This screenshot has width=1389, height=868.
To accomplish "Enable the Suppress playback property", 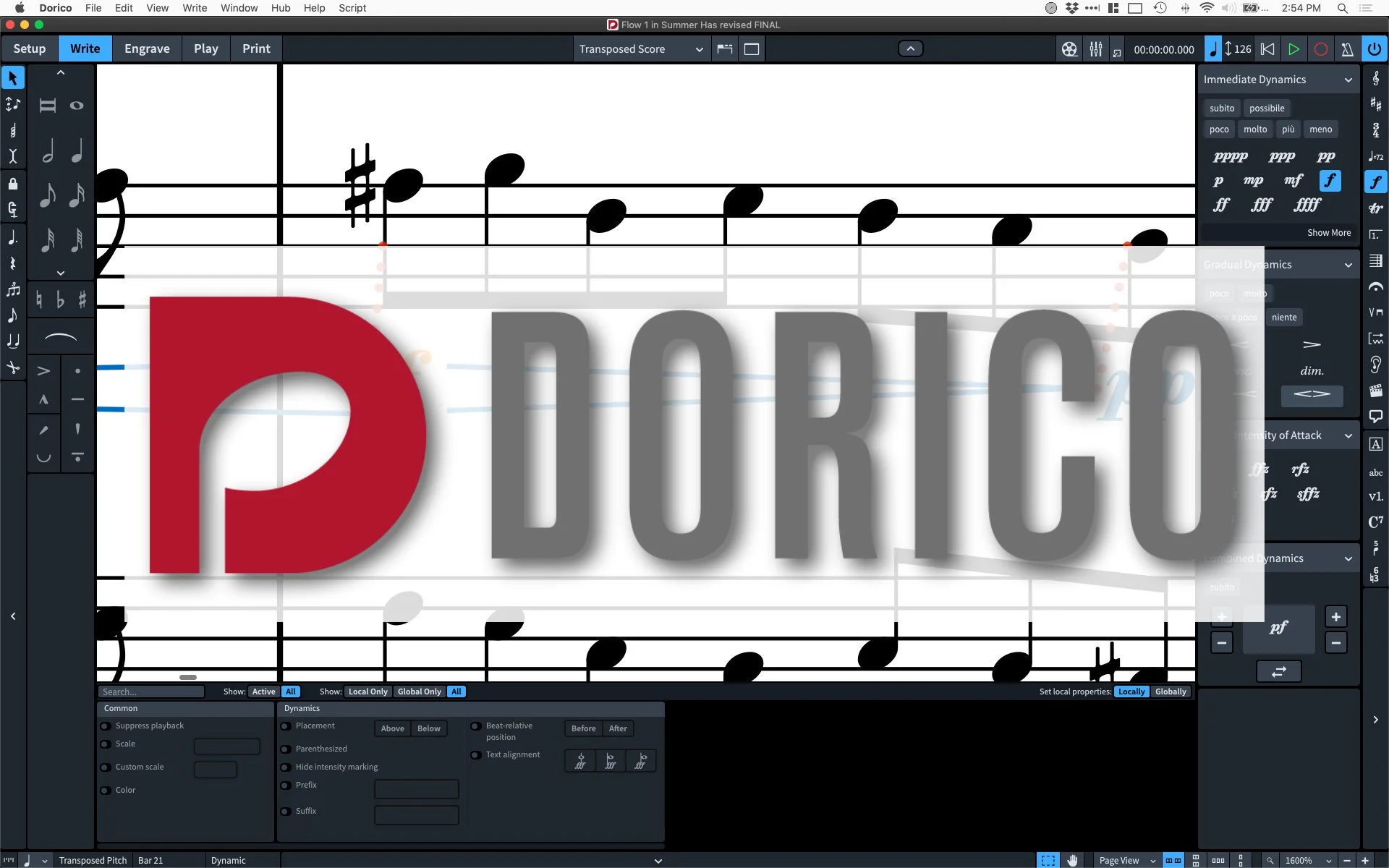I will pyautogui.click(x=106, y=726).
